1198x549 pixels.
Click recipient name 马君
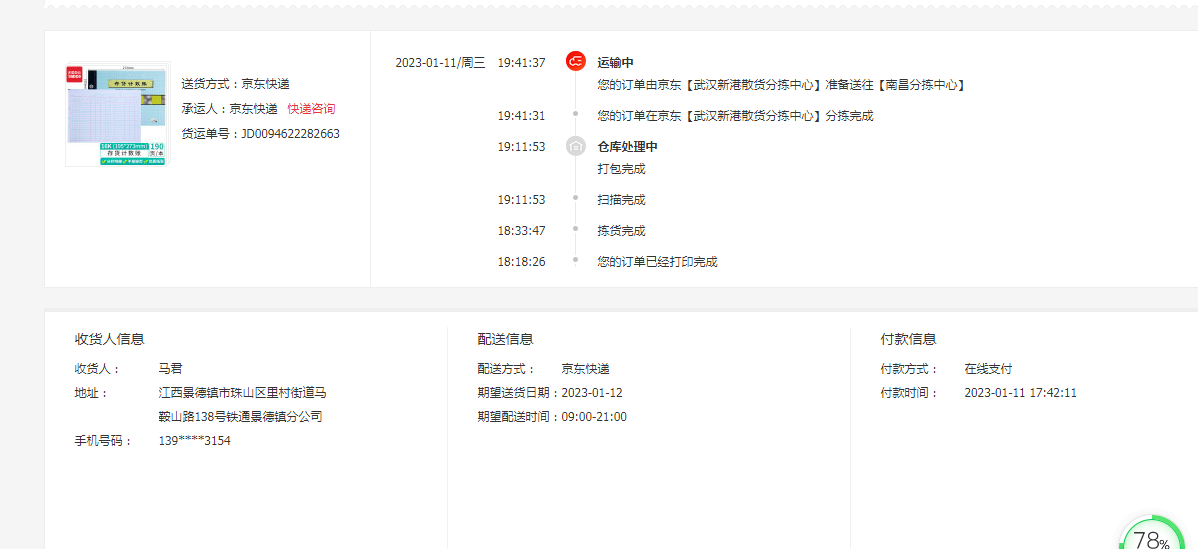coord(170,369)
